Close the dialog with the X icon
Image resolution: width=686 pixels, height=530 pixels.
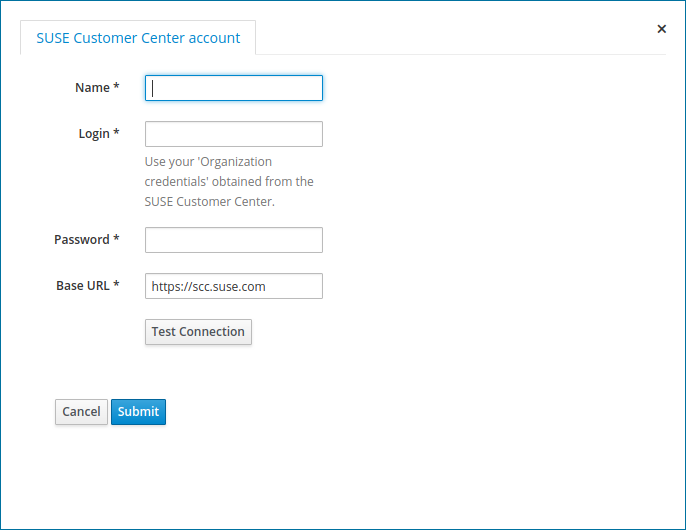click(661, 29)
